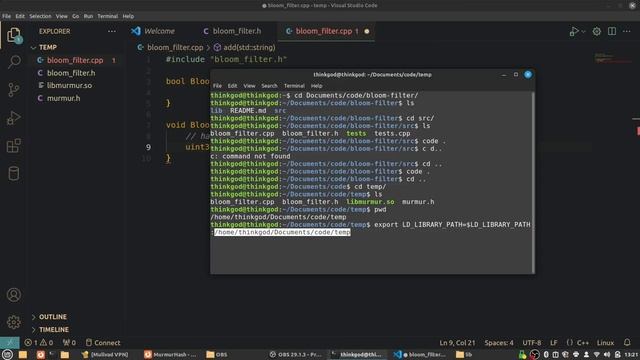Open the system start menu in the taskbar
Image resolution: width=640 pixels, height=360 pixels.
[8, 354]
